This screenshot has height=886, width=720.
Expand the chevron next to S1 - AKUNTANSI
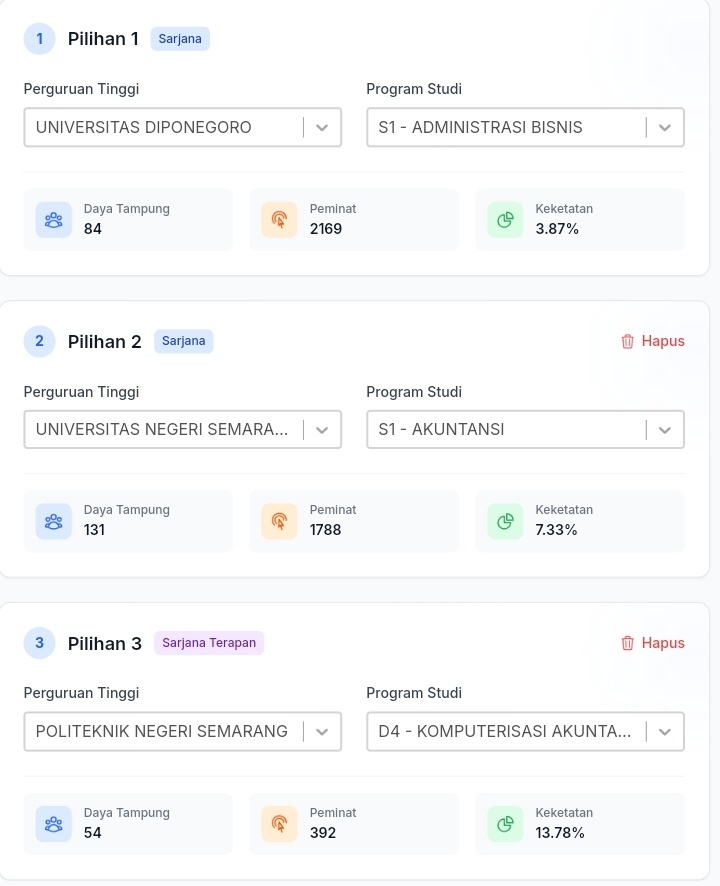[665, 430]
